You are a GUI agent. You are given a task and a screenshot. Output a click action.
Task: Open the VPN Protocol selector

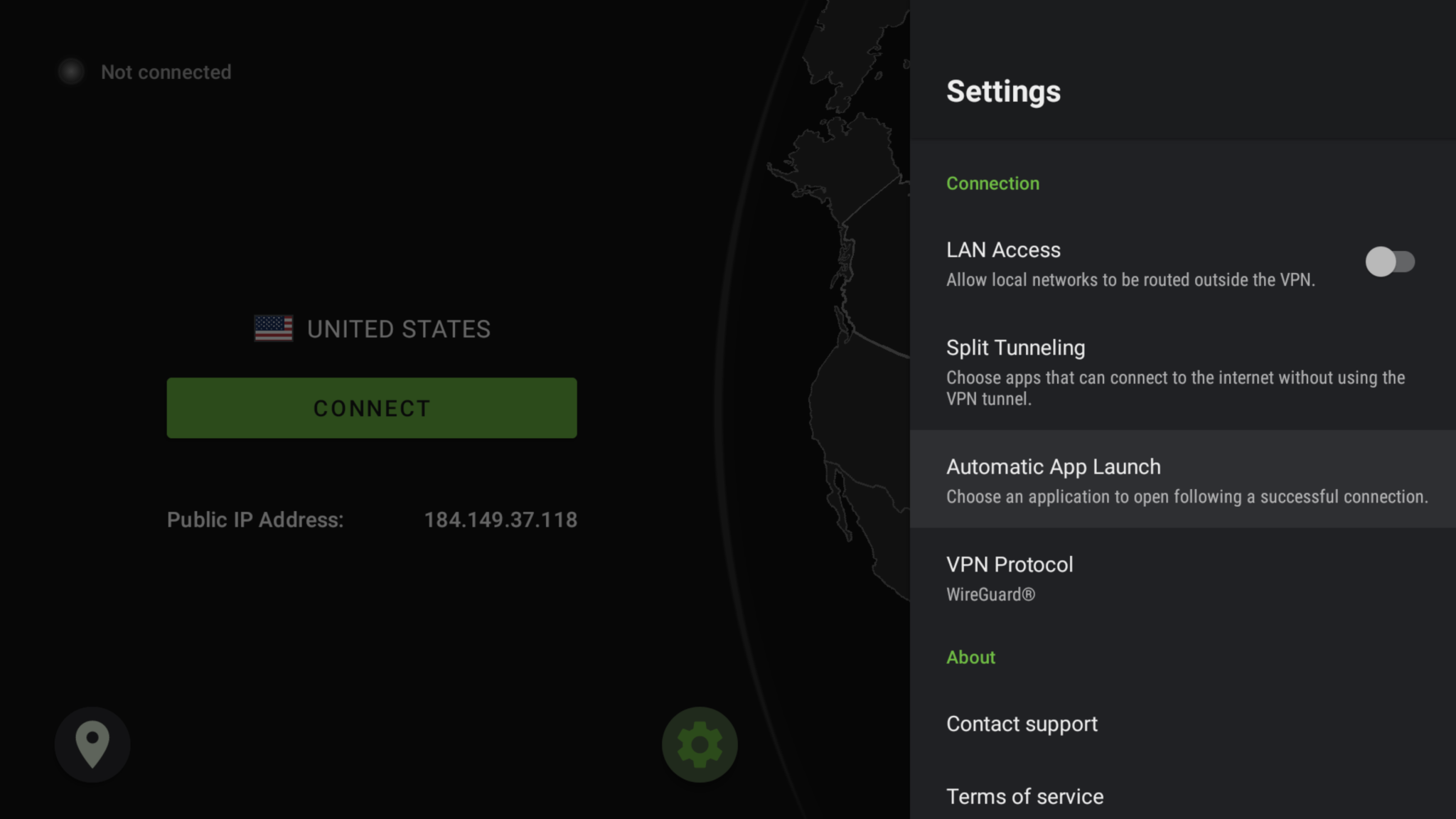click(x=1010, y=564)
